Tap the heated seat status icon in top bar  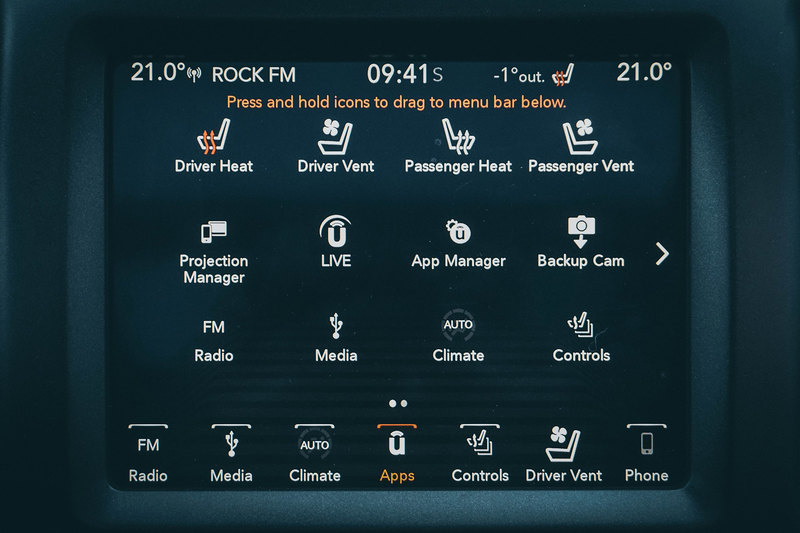[563, 75]
